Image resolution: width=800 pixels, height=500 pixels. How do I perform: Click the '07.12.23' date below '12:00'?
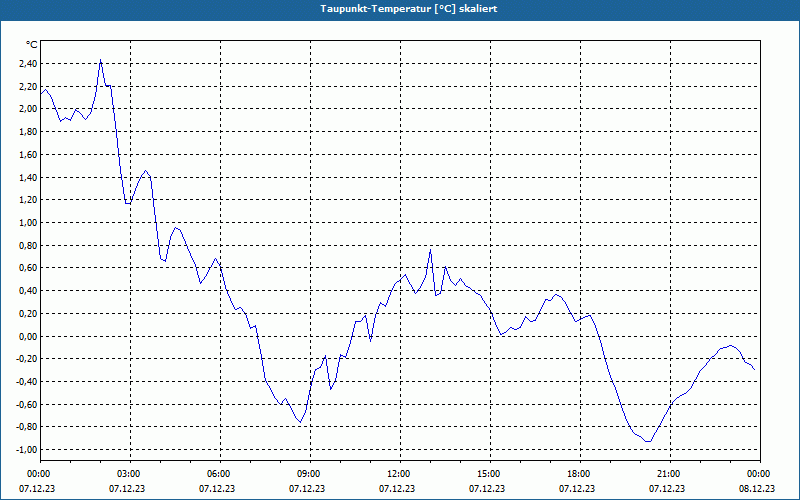click(397, 488)
